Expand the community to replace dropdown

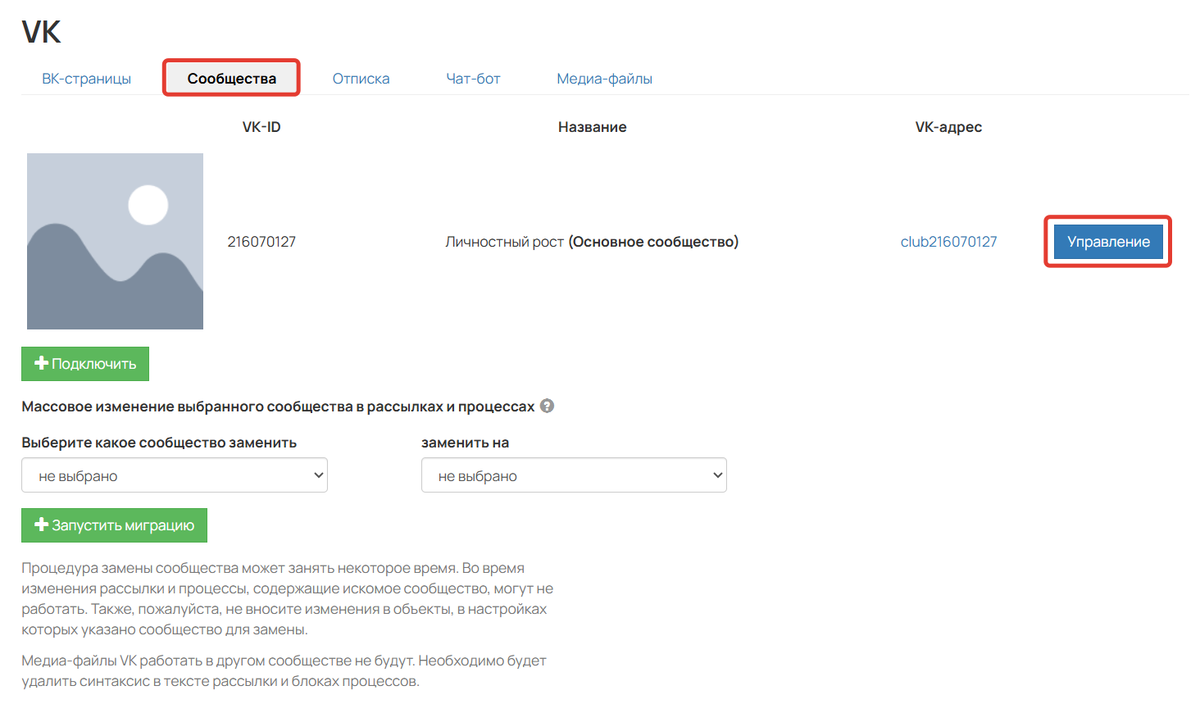pos(174,476)
